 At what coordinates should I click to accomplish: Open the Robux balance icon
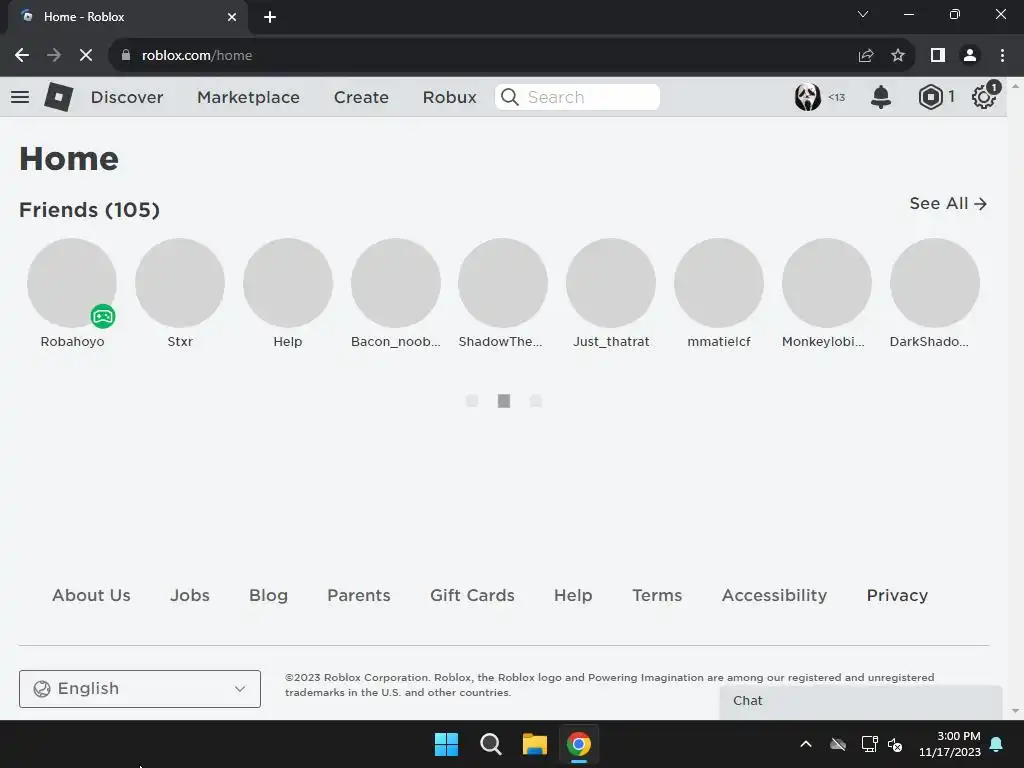[x=930, y=97]
